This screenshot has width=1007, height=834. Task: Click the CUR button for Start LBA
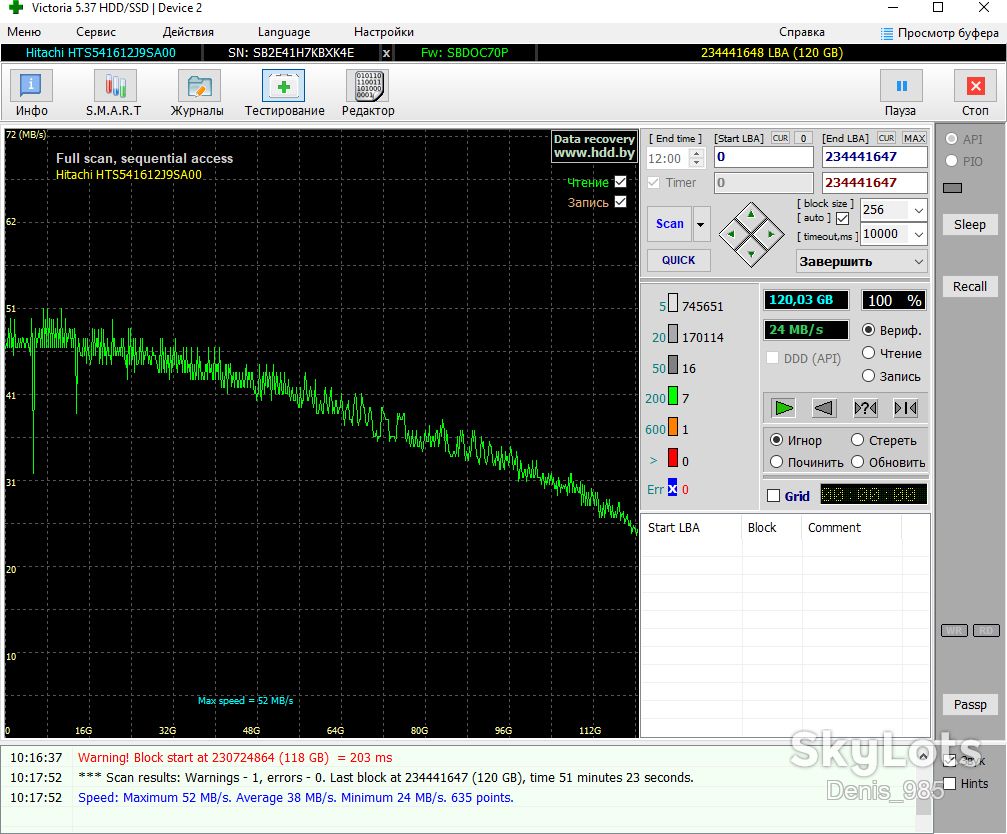coord(780,138)
